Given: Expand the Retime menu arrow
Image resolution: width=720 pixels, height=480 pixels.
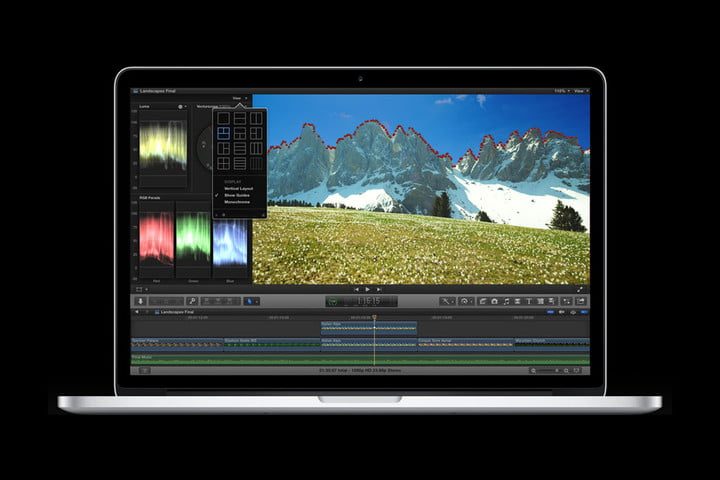Looking at the screenshot, I should [472, 301].
